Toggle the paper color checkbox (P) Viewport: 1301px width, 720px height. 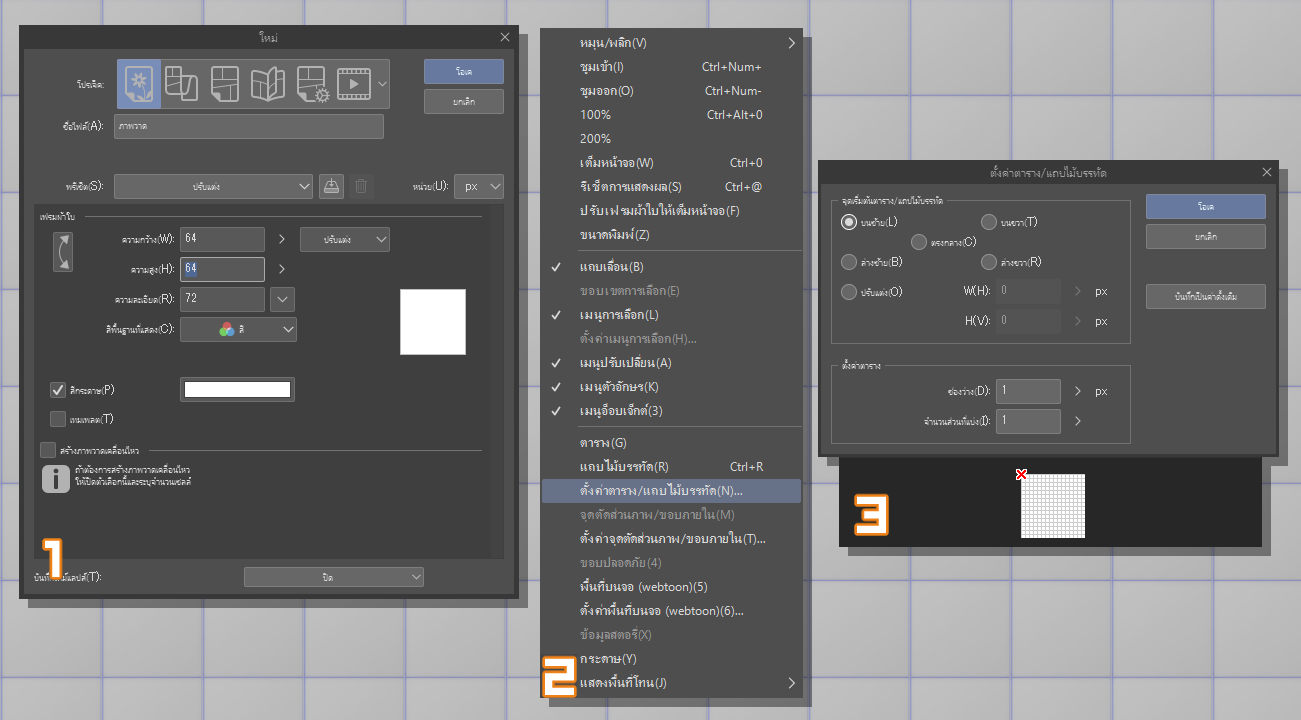[x=58, y=390]
